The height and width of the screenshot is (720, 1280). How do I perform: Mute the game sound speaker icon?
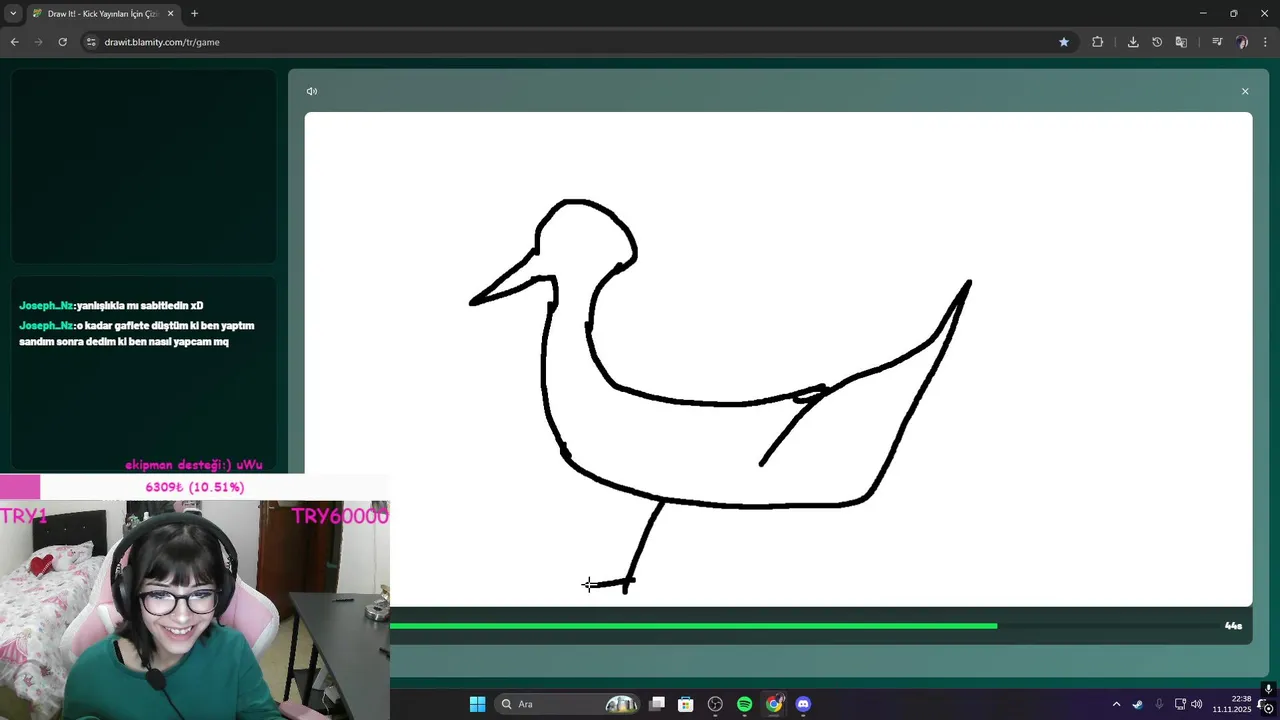pos(312,91)
